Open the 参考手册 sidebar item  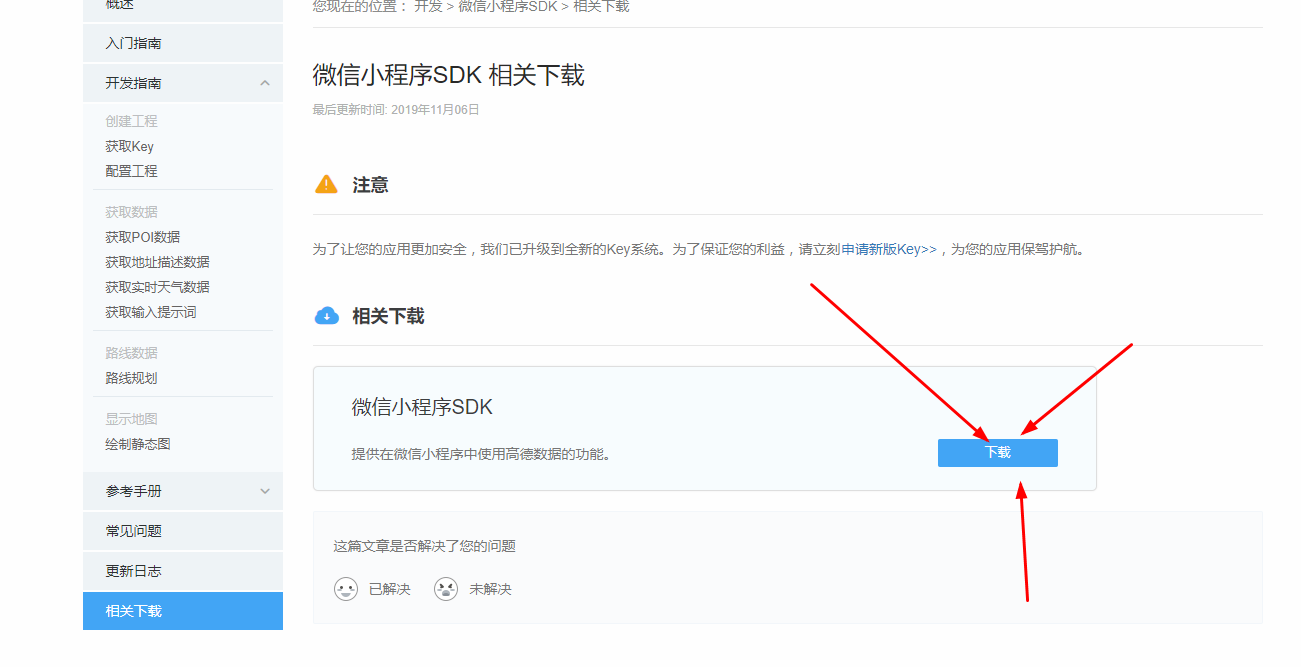tap(183, 491)
